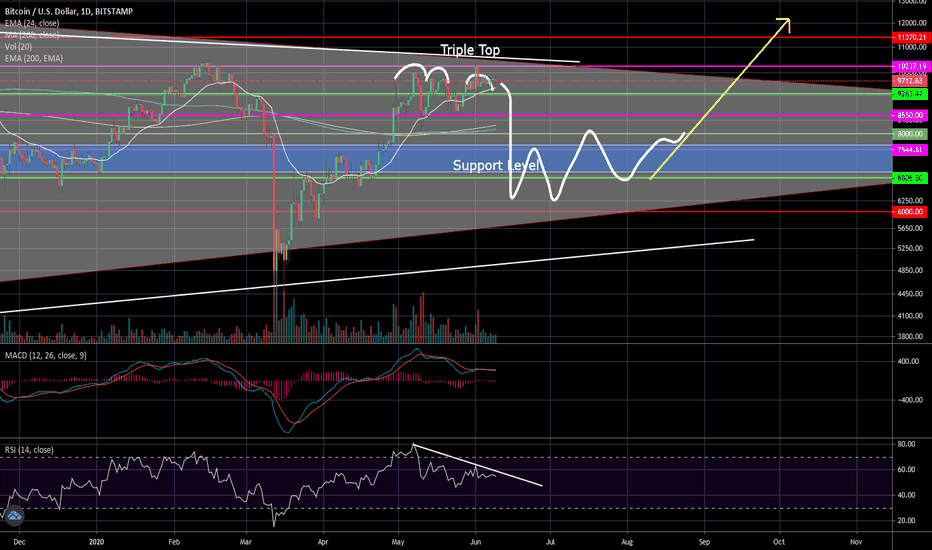Click the Triple Top text annotation
Viewport: 932px width, 550px height.
[470, 50]
